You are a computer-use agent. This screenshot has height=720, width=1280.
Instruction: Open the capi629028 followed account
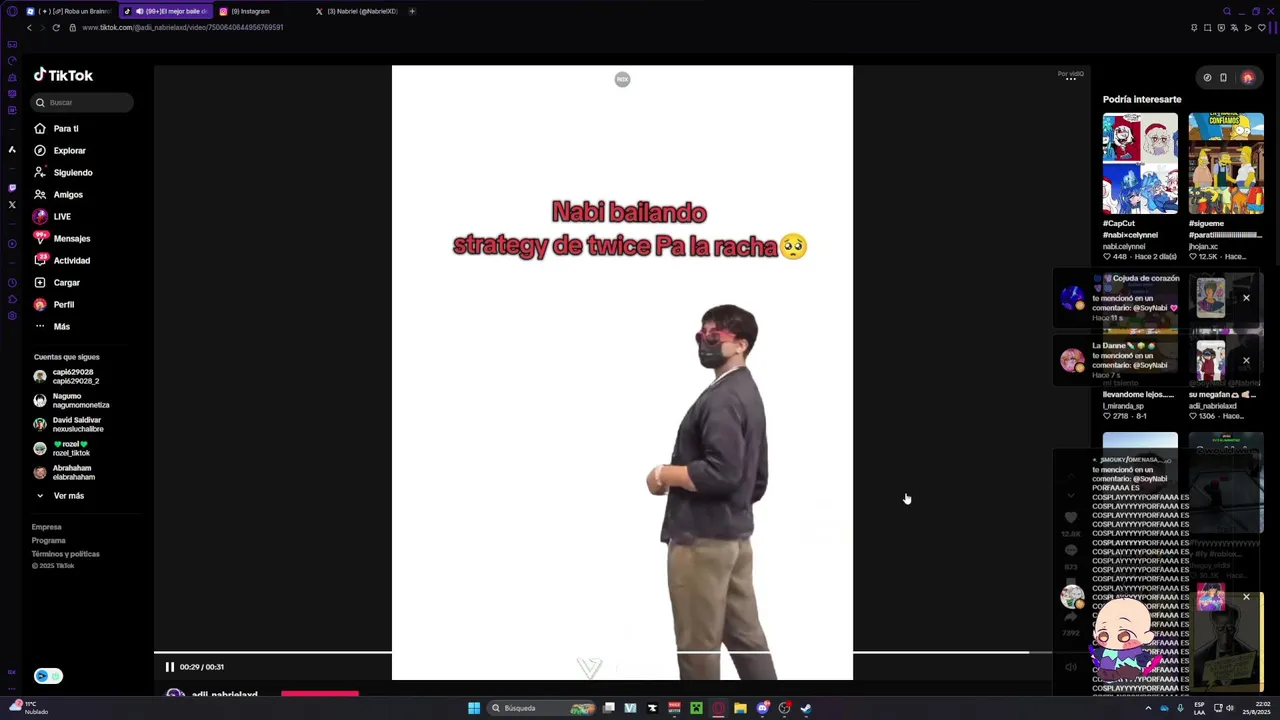(x=74, y=376)
